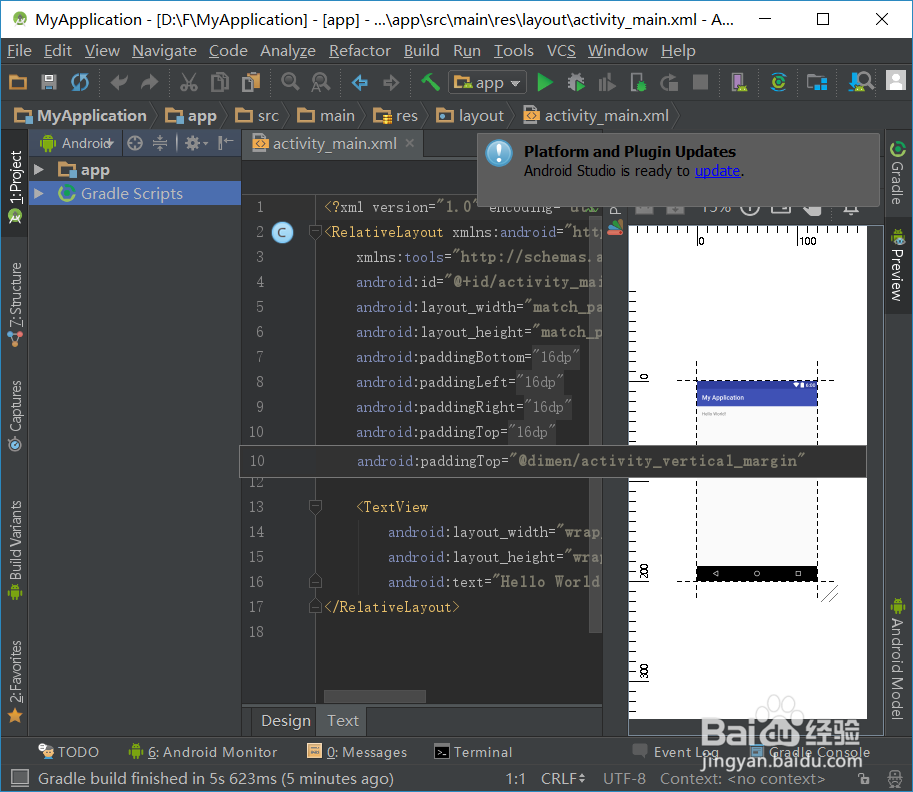Run app with green play button
The width and height of the screenshot is (913, 792).
[x=545, y=83]
